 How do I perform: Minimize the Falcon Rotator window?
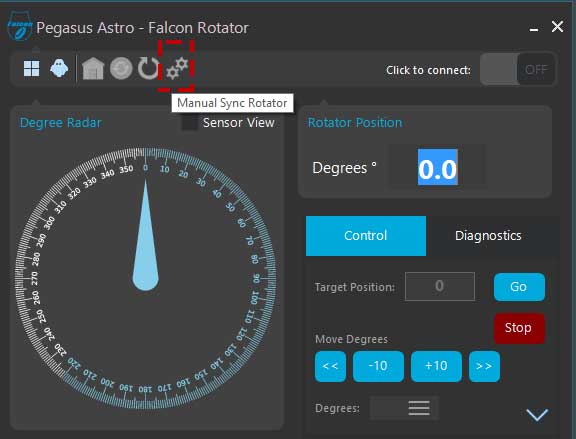coord(534,29)
